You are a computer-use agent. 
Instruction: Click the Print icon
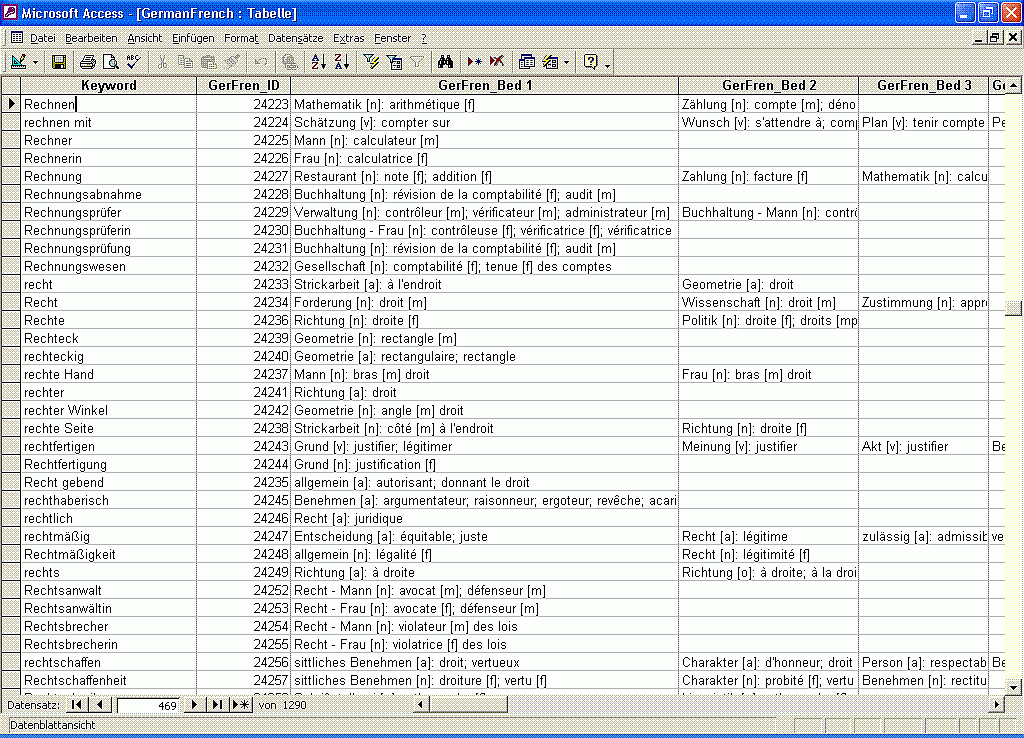tap(88, 62)
